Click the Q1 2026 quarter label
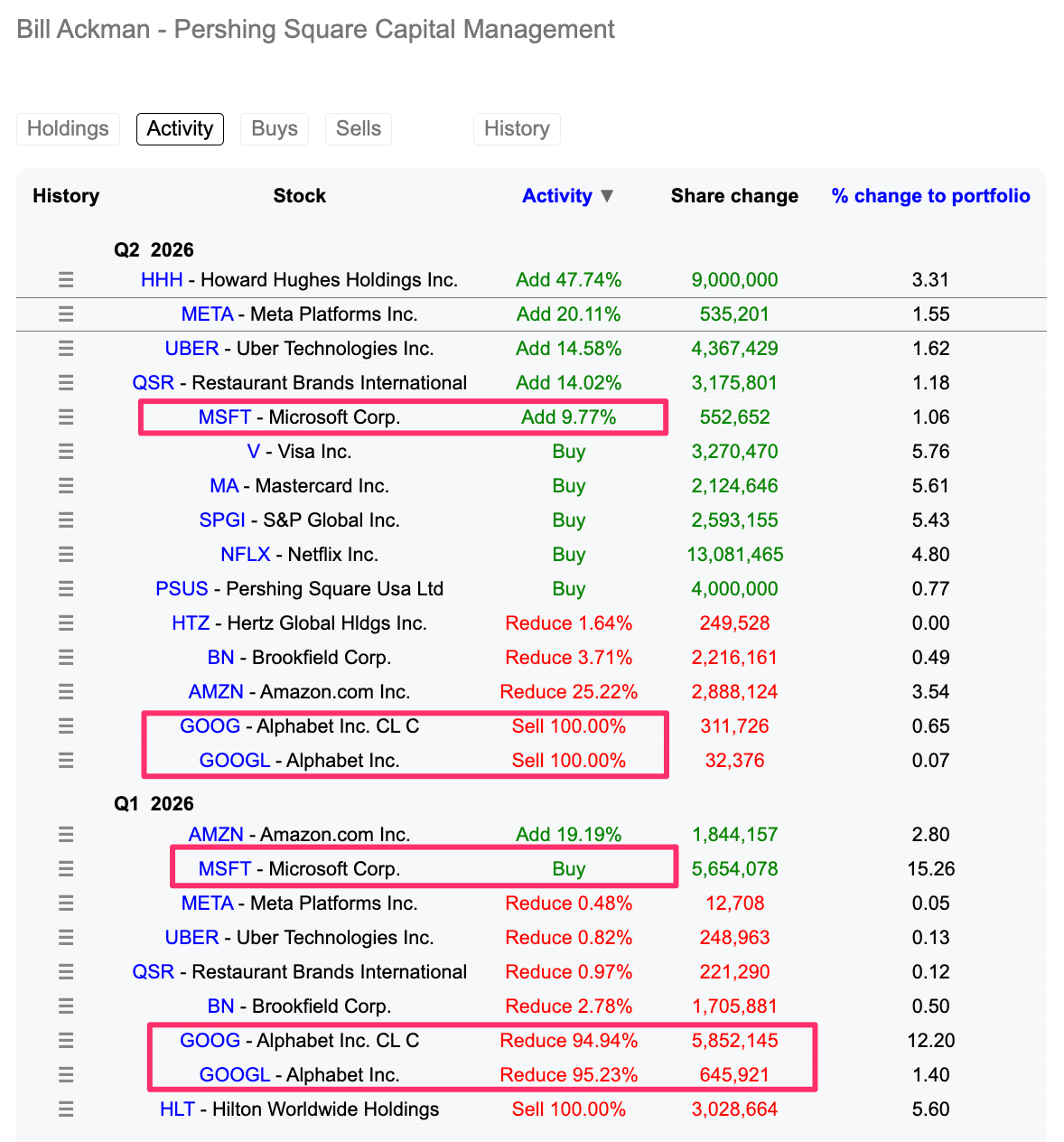The image size is (1064, 1142). click(154, 804)
